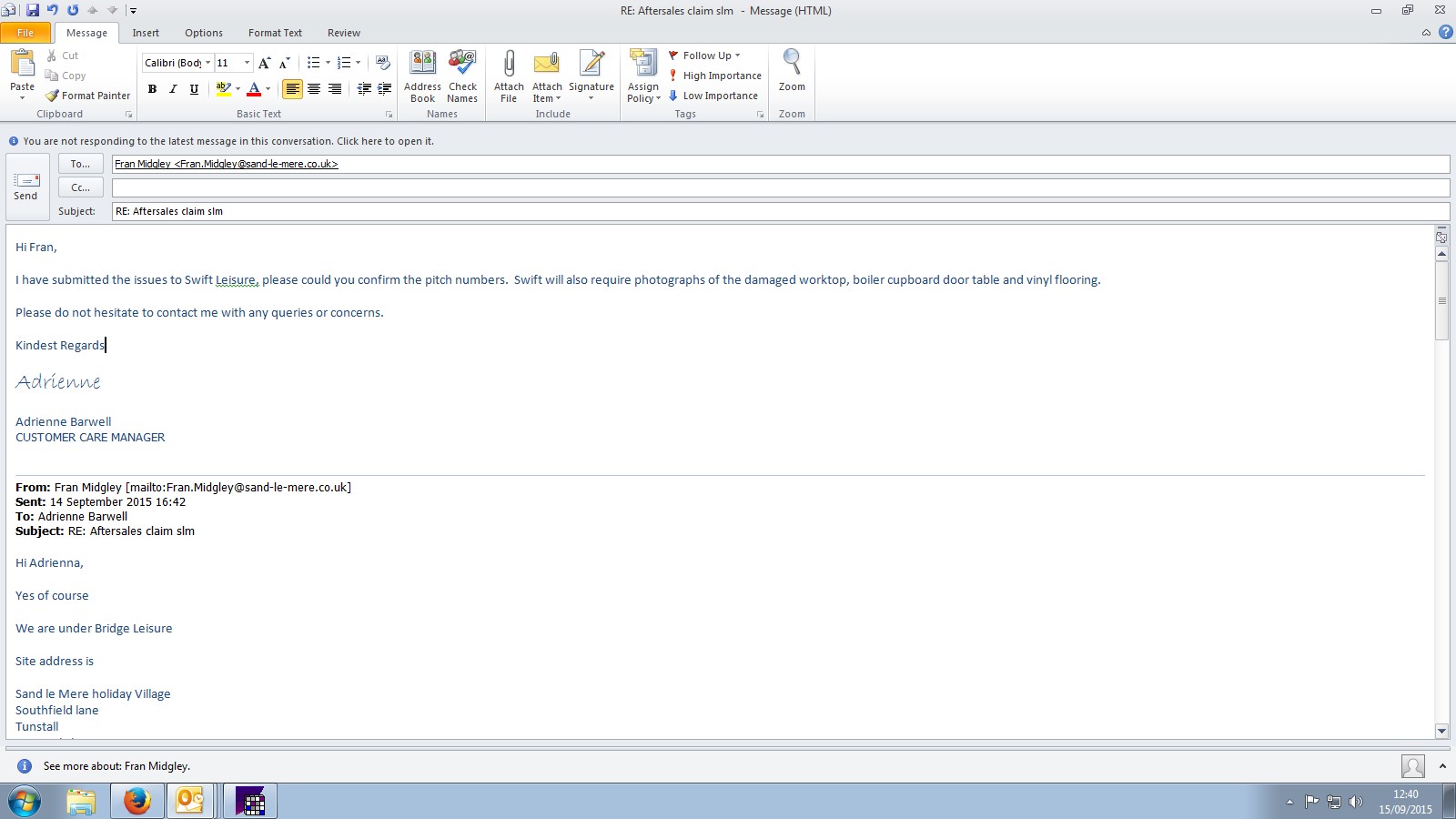
Task: Mark message as High Importance
Action: click(714, 76)
